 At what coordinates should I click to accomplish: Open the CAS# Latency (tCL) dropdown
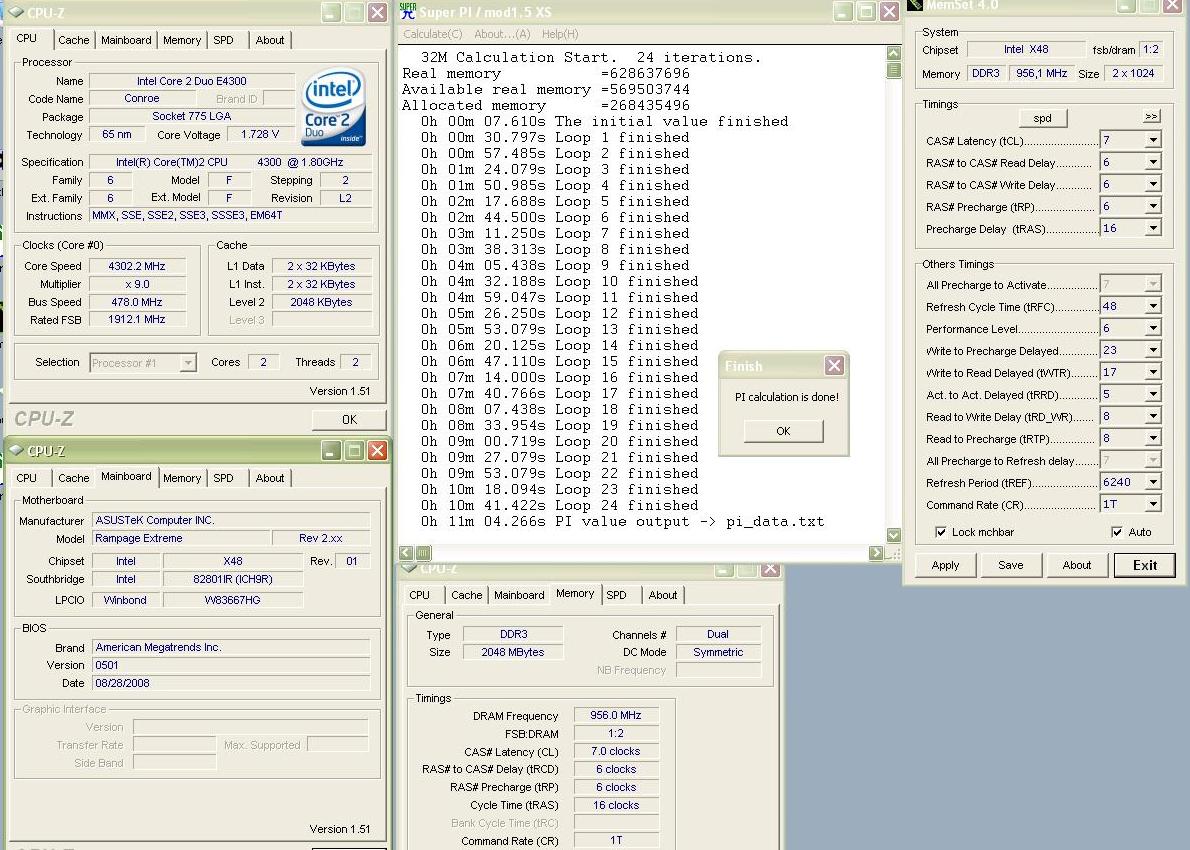[x=1153, y=140]
